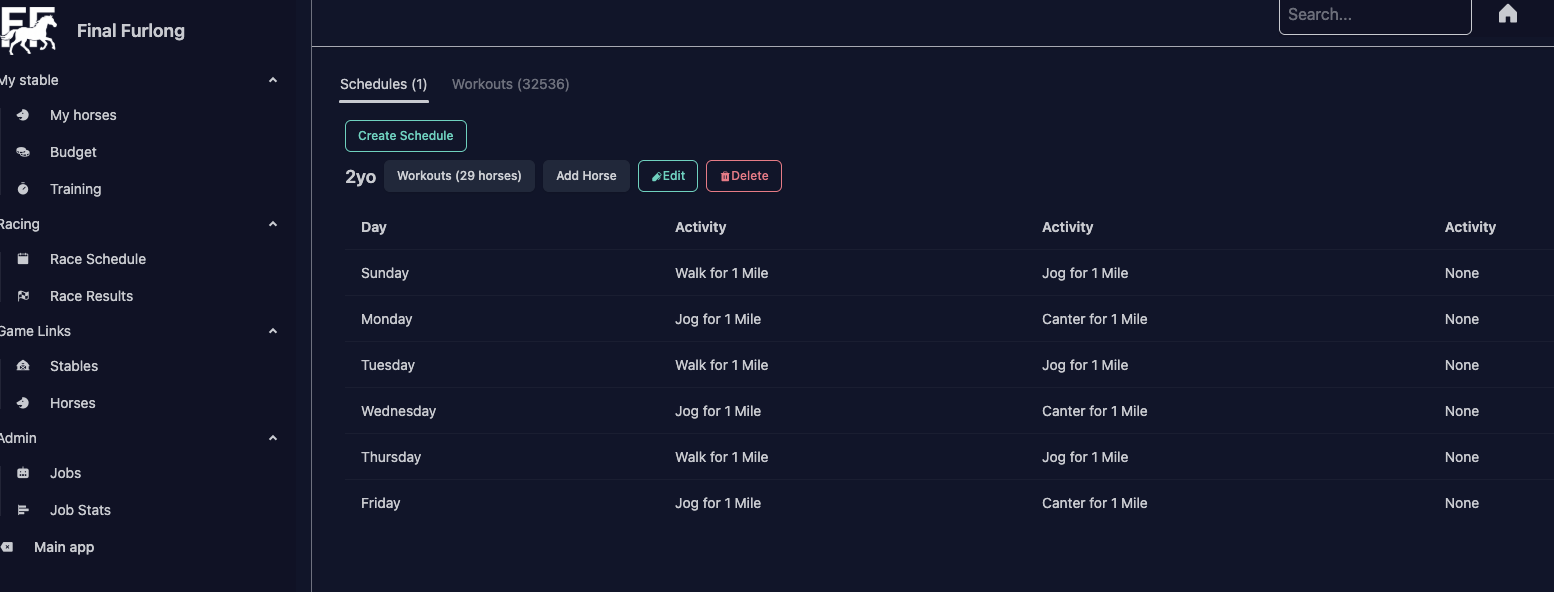Viewport: 1554px width, 592px height.
Task: Click the Race Schedule calendar icon
Action: (x=23, y=259)
